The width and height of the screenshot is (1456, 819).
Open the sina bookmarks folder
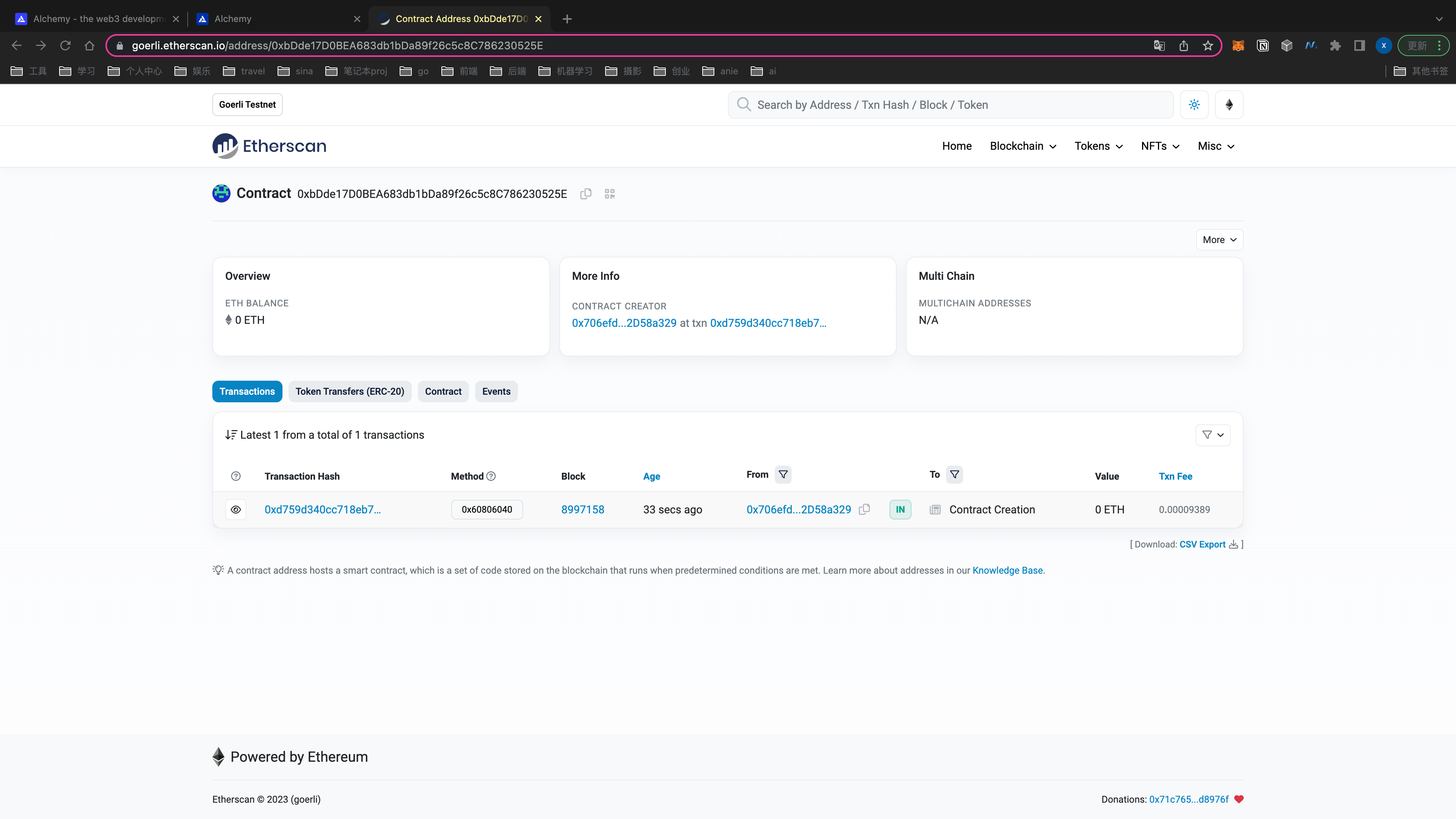coord(296,71)
